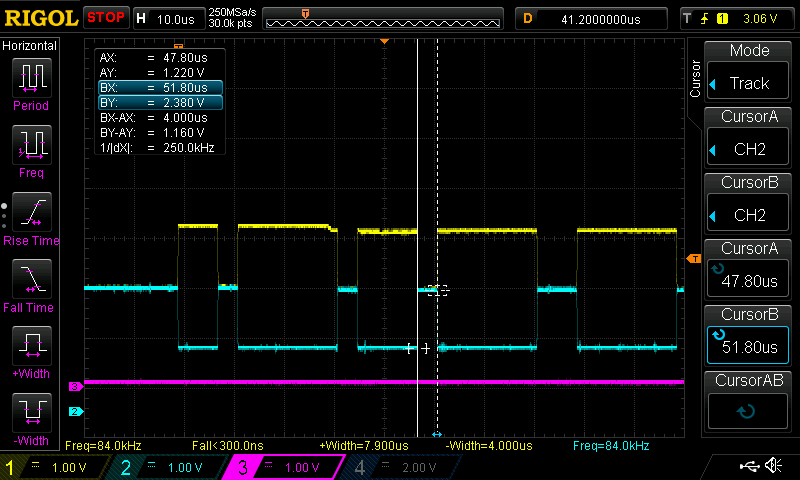Image resolution: width=800 pixels, height=480 pixels.
Task: Select the Fall Time measurement icon
Action: click(x=32, y=279)
